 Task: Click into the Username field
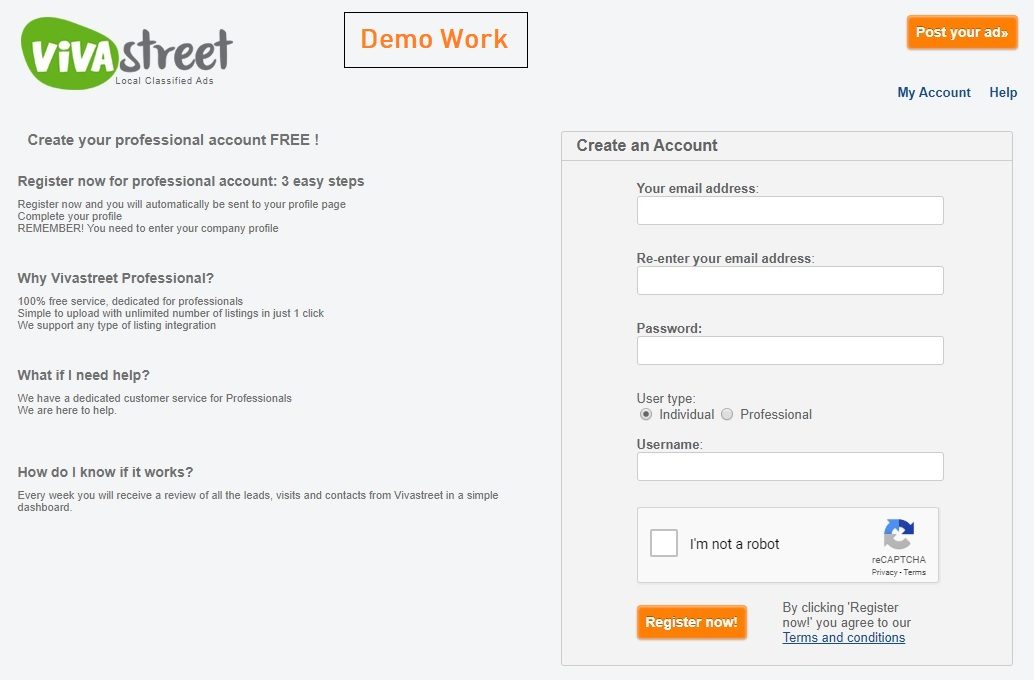790,466
